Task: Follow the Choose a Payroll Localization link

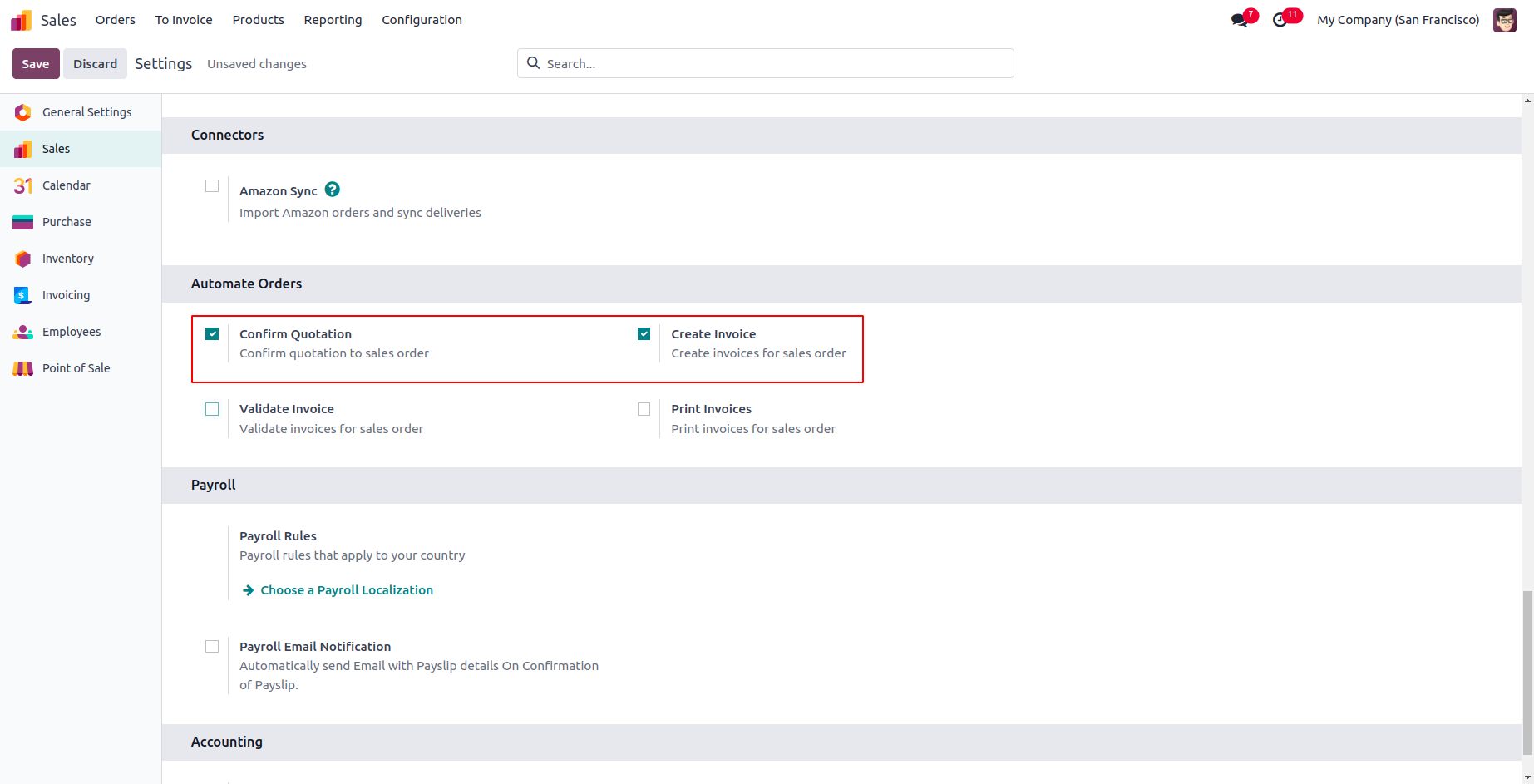Action: point(347,590)
